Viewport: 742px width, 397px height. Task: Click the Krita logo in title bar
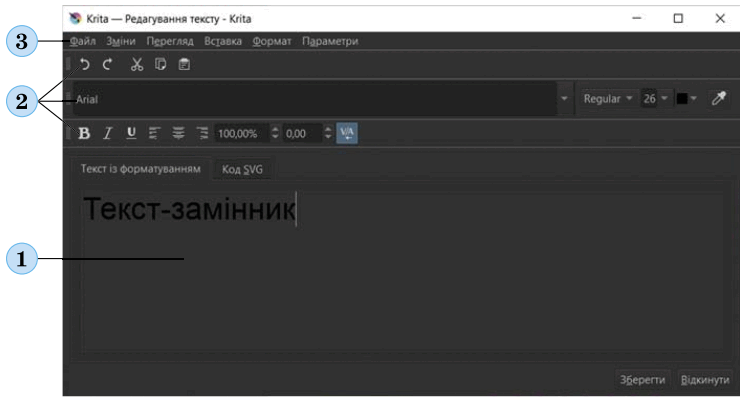click(x=75, y=19)
